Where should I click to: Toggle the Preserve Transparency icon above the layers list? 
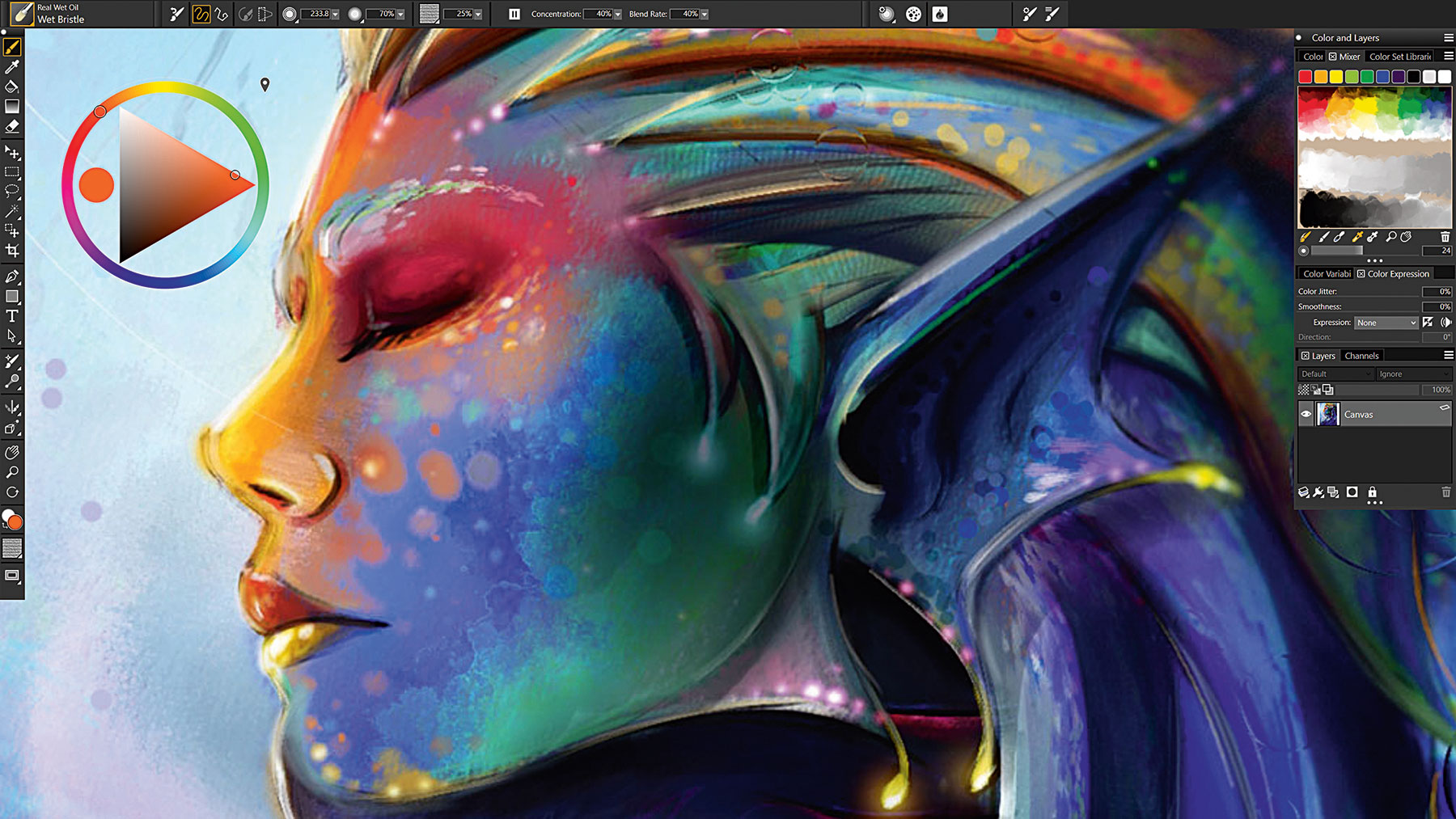point(1303,389)
